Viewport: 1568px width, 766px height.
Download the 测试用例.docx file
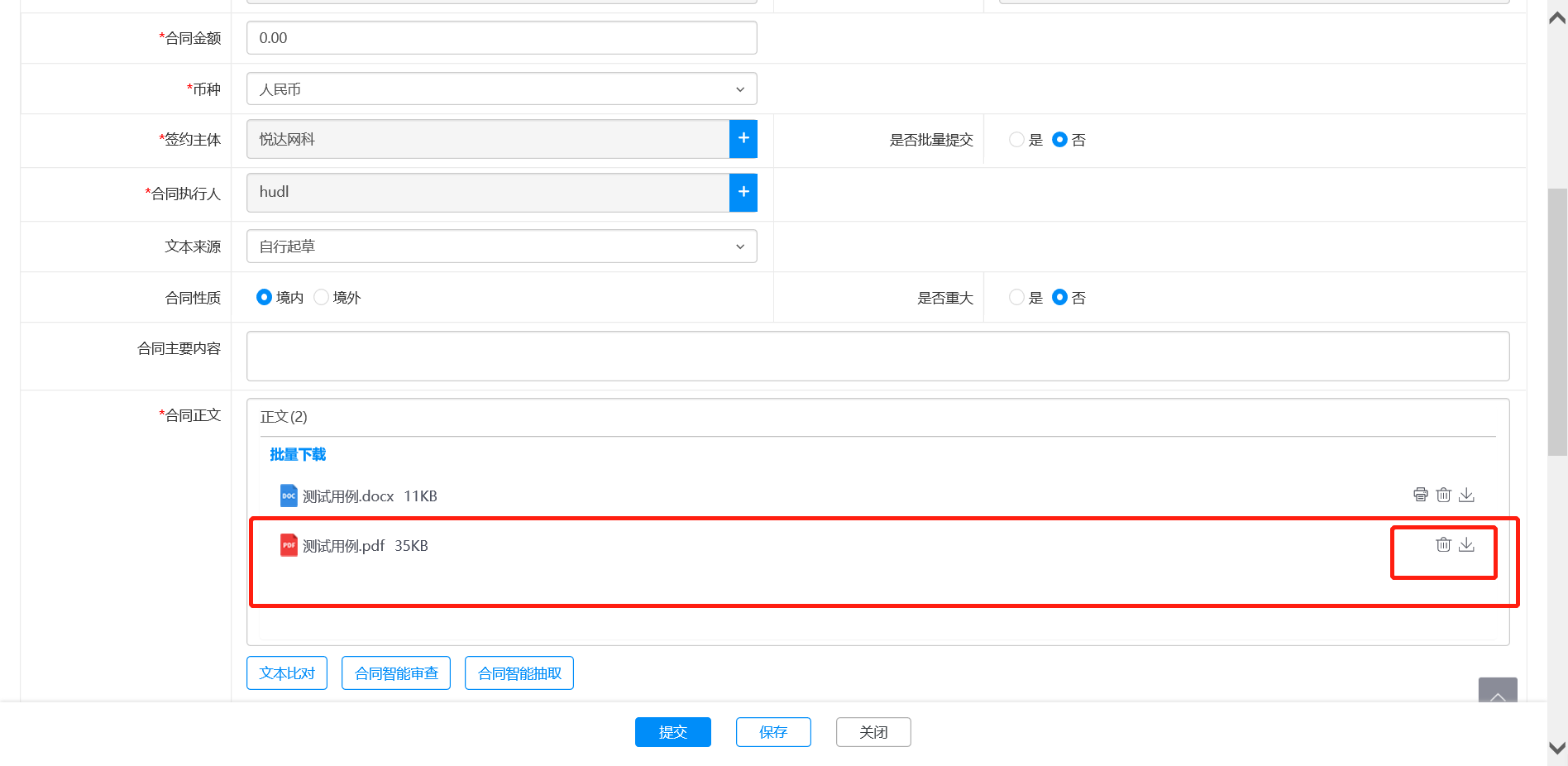tap(1466, 495)
